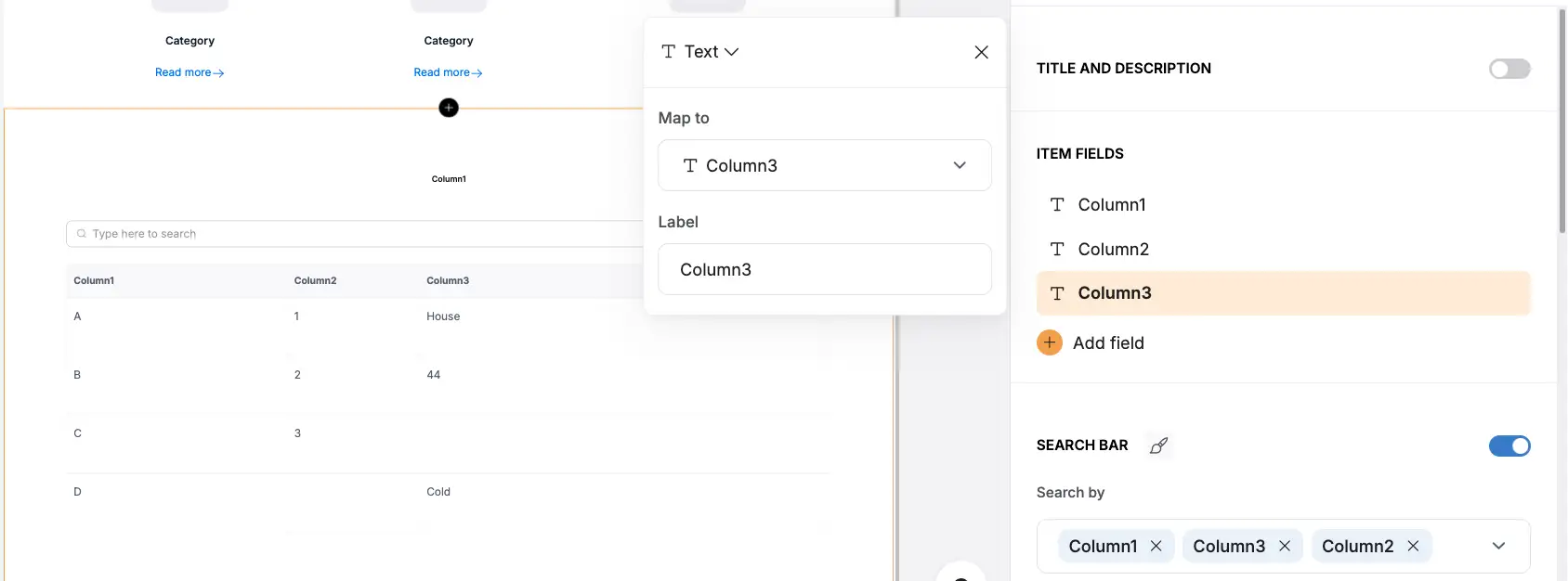Toggle the Search Bar switch off
The image size is (1568, 581).
1509,446
